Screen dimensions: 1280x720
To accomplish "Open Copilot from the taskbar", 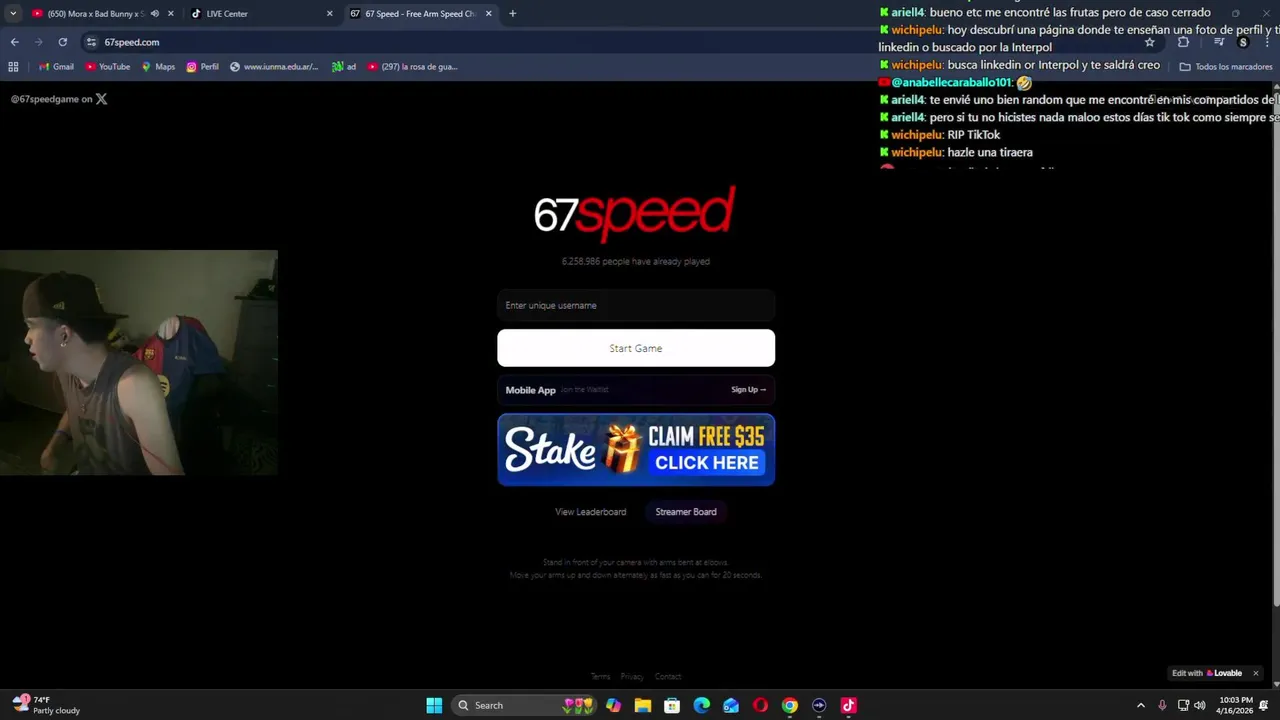I will click(x=613, y=705).
